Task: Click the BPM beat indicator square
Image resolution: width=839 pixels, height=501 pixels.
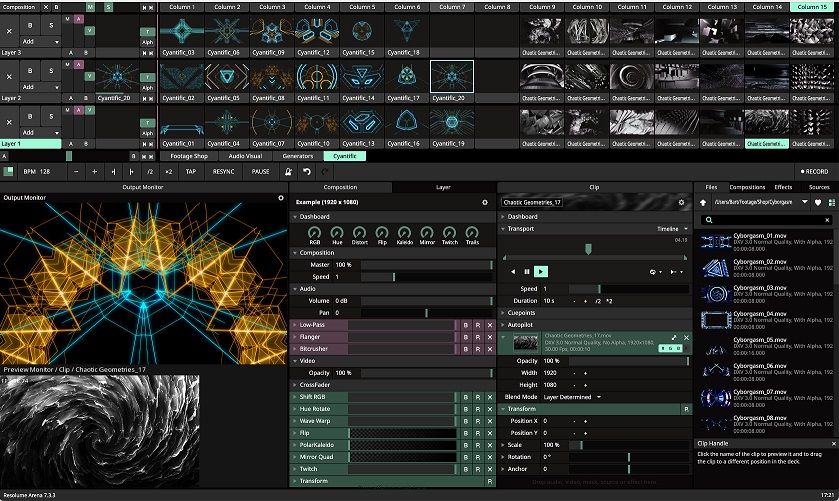Action: pyautogui.click(x=8, y=171)
